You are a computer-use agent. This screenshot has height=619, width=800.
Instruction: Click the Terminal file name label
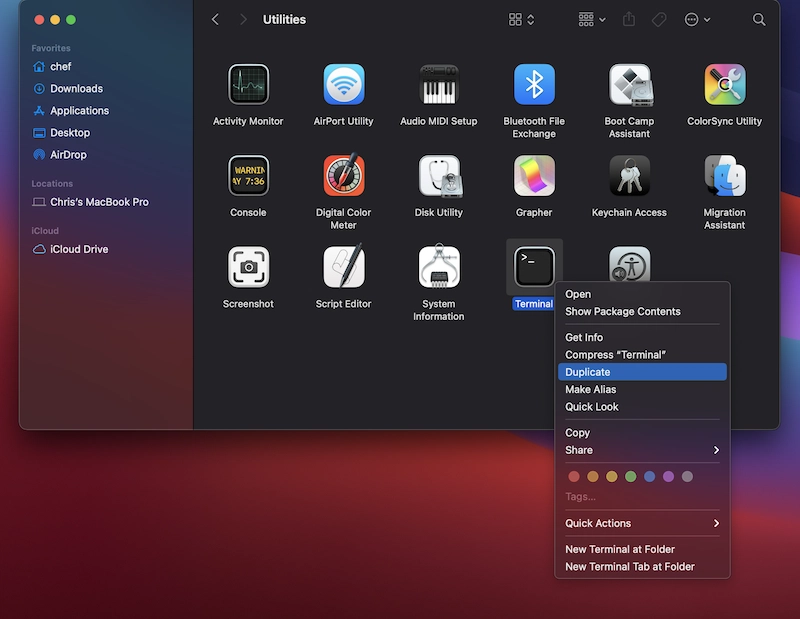point(534,304)
